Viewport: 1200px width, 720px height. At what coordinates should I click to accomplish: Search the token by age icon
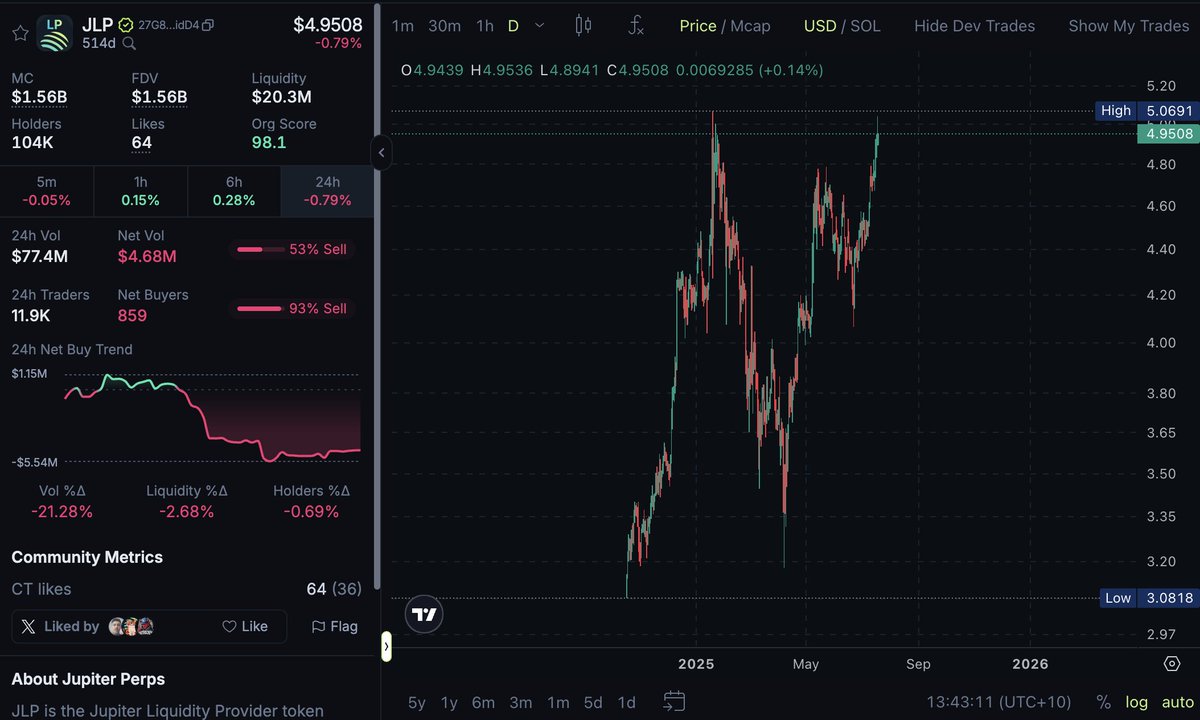coord(130,43)
